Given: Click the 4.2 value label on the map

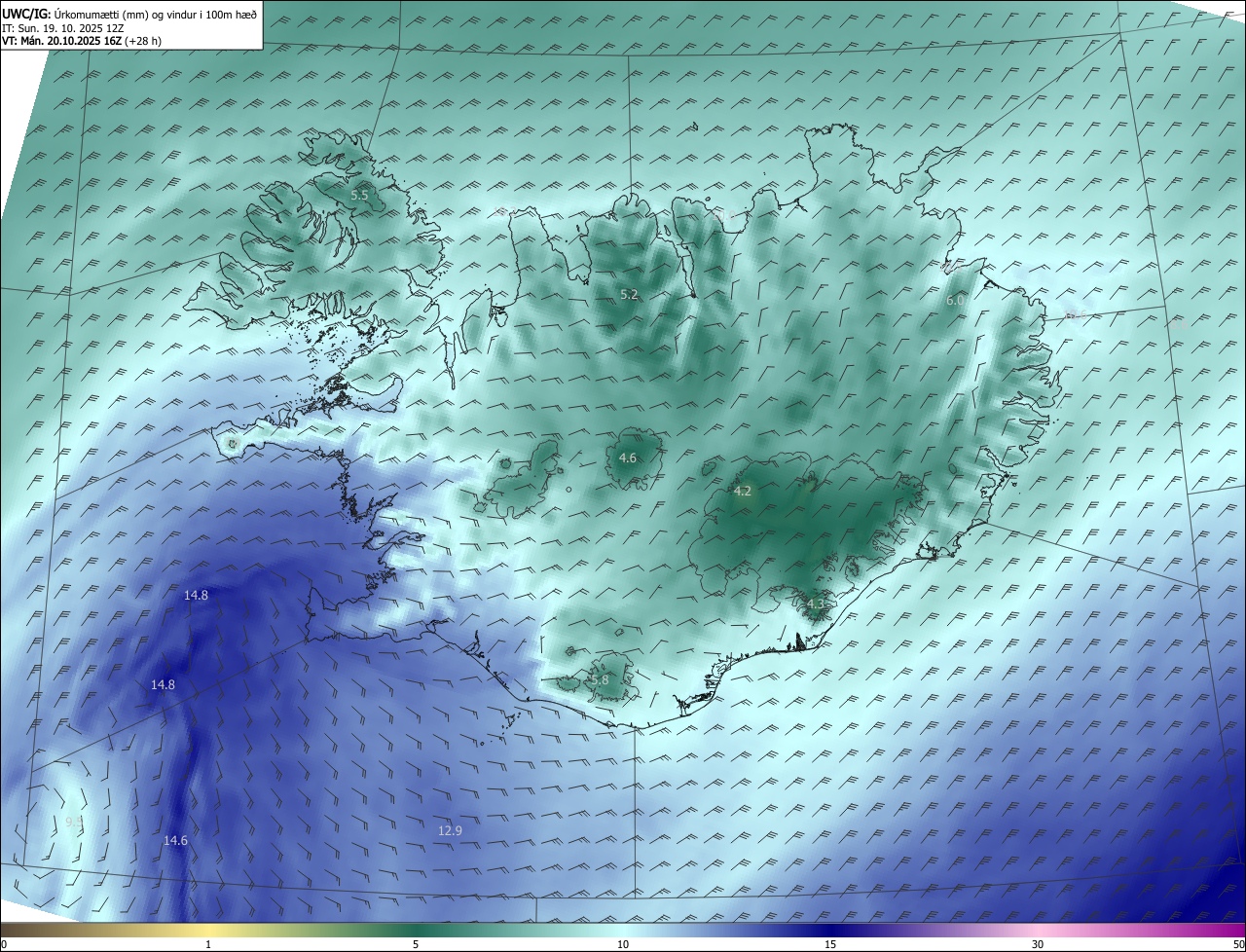Looking at the screenshot, I should click(742, 492).
